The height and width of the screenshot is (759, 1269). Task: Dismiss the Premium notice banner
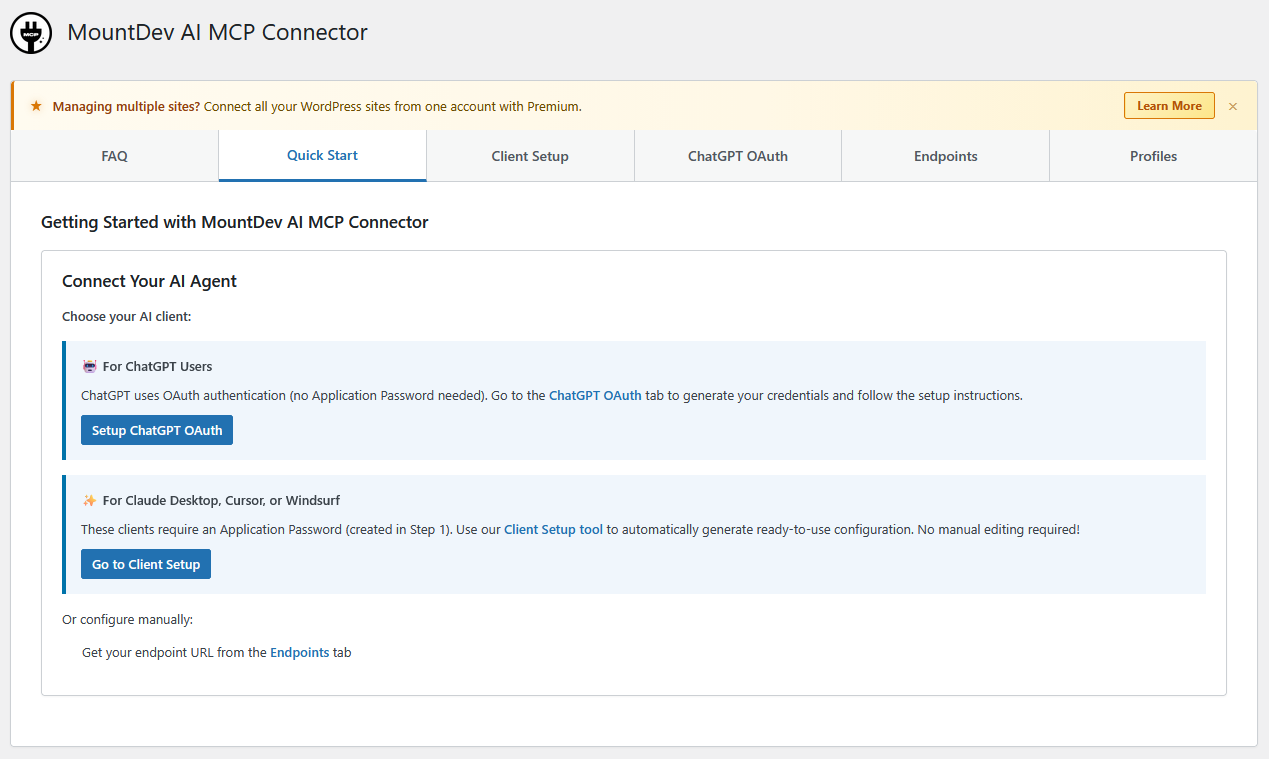pos(1233,106)
